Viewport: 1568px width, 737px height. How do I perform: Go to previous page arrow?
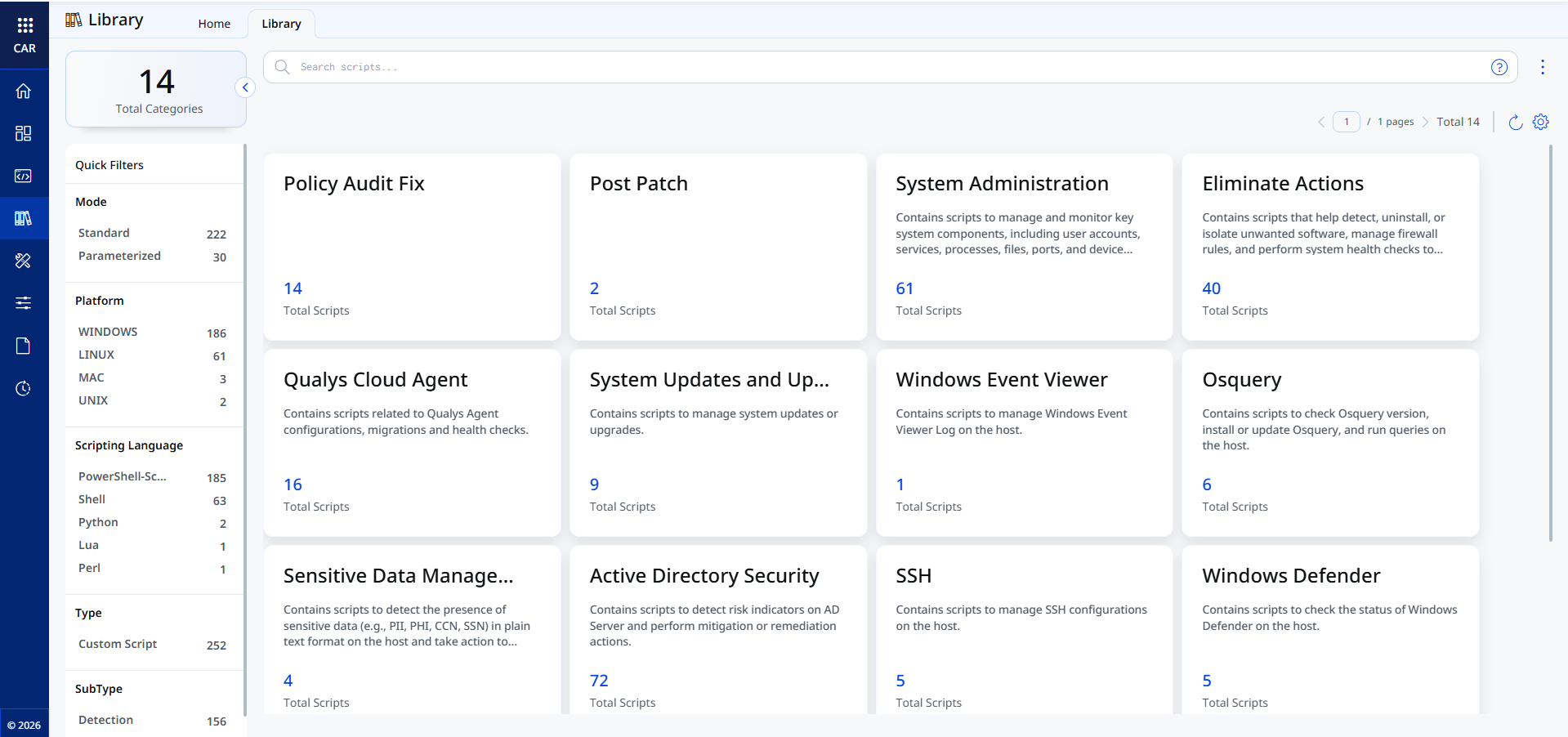coord(1321,122)
